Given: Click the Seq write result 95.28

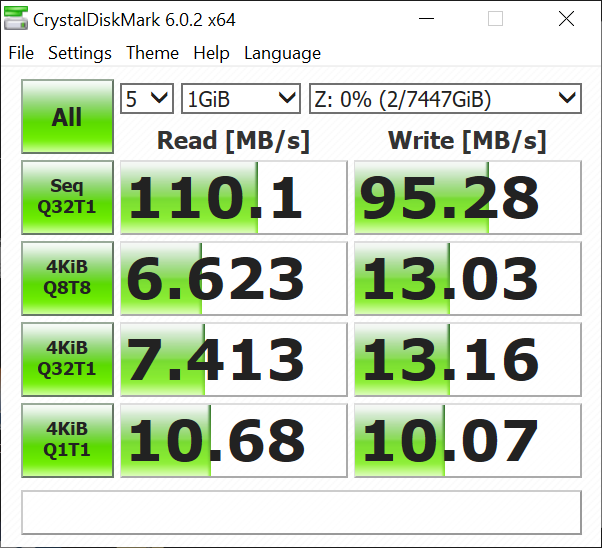Looking at the screenshot, I should 468,197.
